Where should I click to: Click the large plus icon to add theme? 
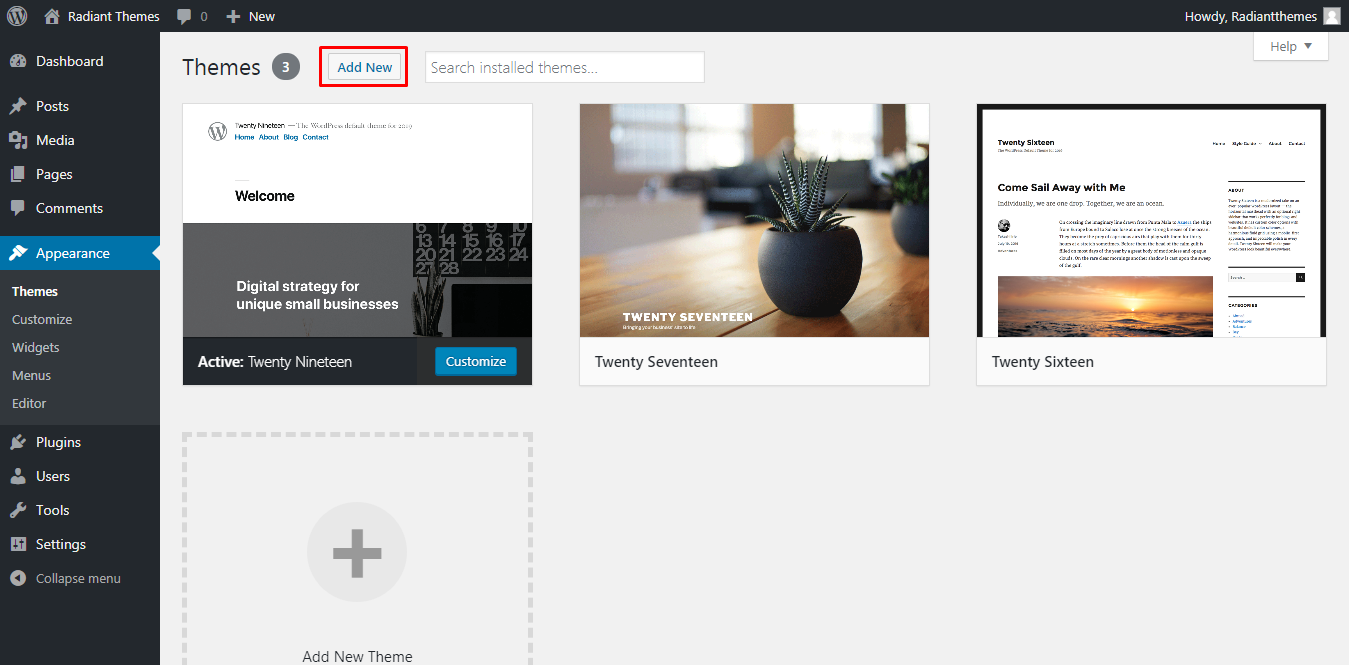357,553
